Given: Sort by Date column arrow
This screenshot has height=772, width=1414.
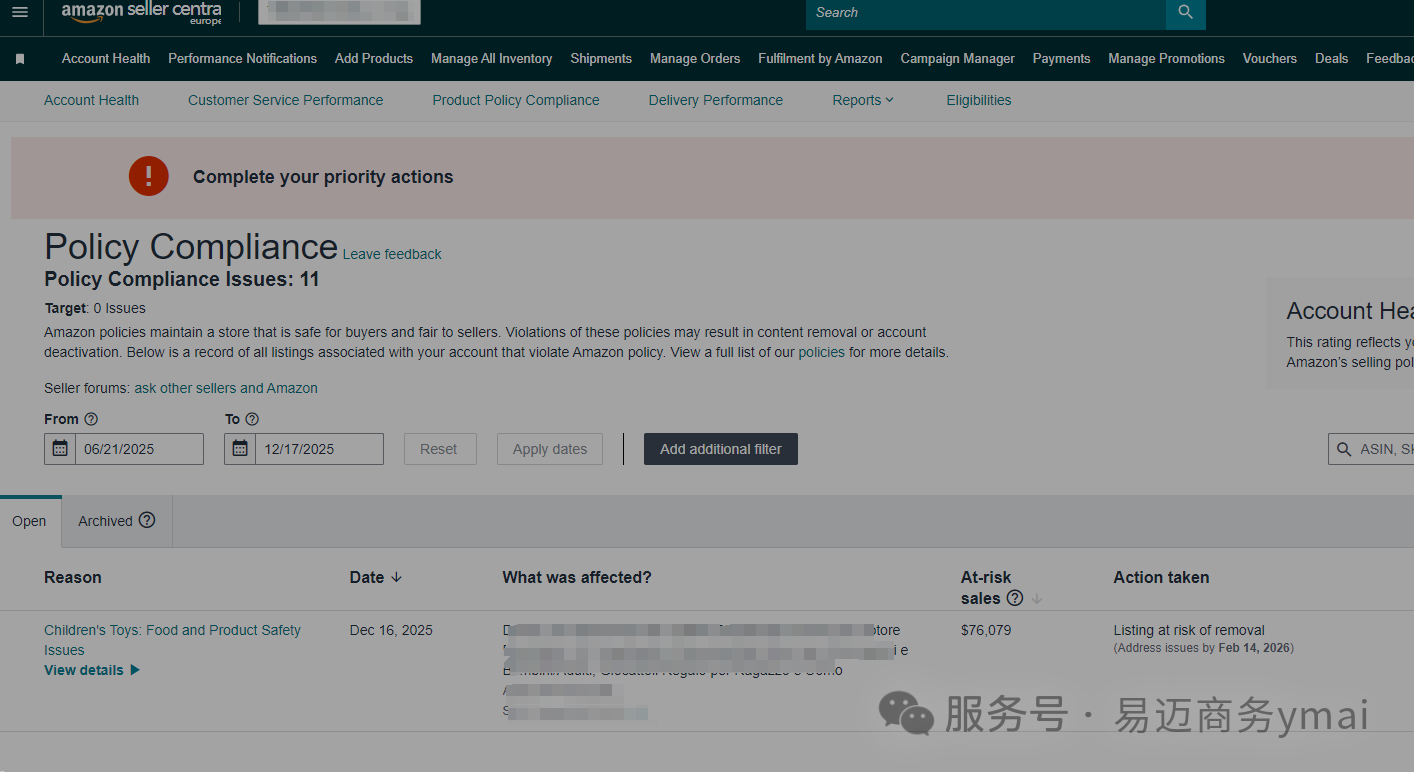Looking at the screenshot, I should click(396, 577).
